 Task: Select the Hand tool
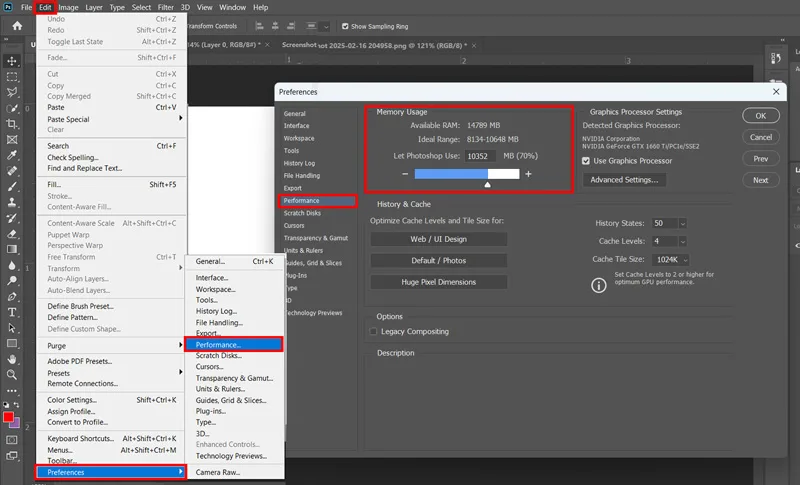coord(11,359)
